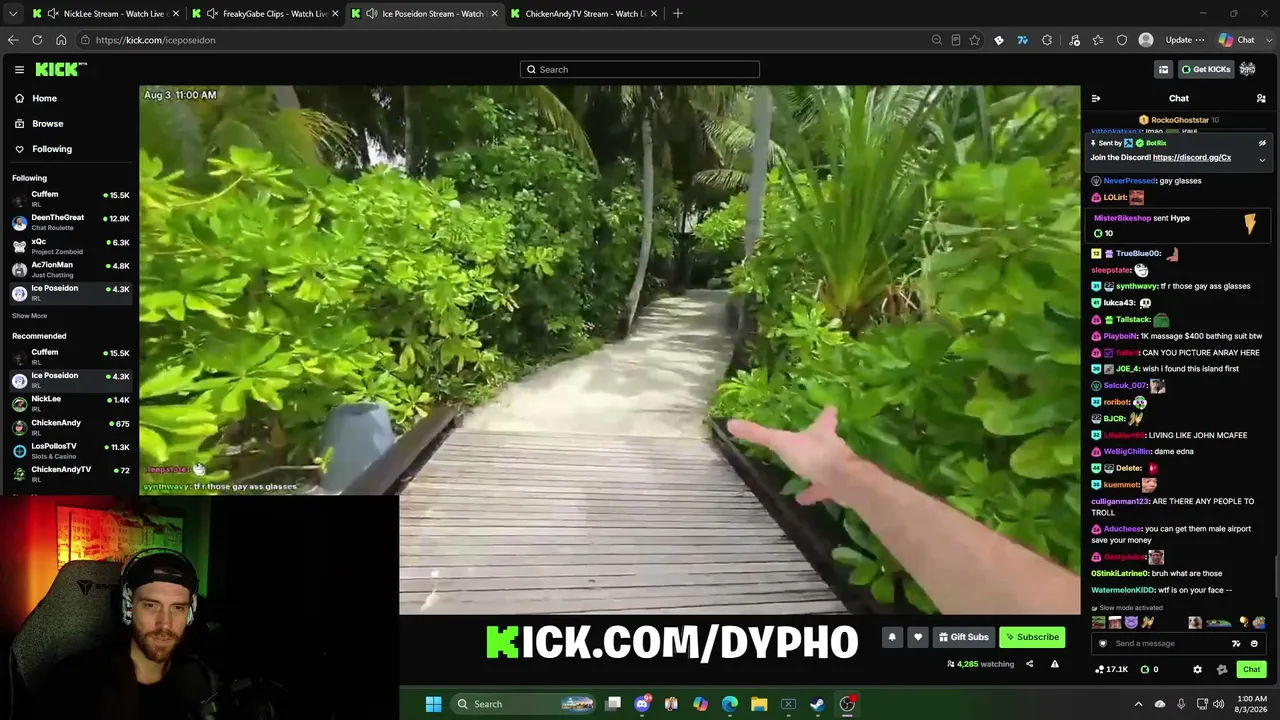Click the Windows taskbar search box
Viewport: 1280px width, 720px height.
click(x=525, y=704)
